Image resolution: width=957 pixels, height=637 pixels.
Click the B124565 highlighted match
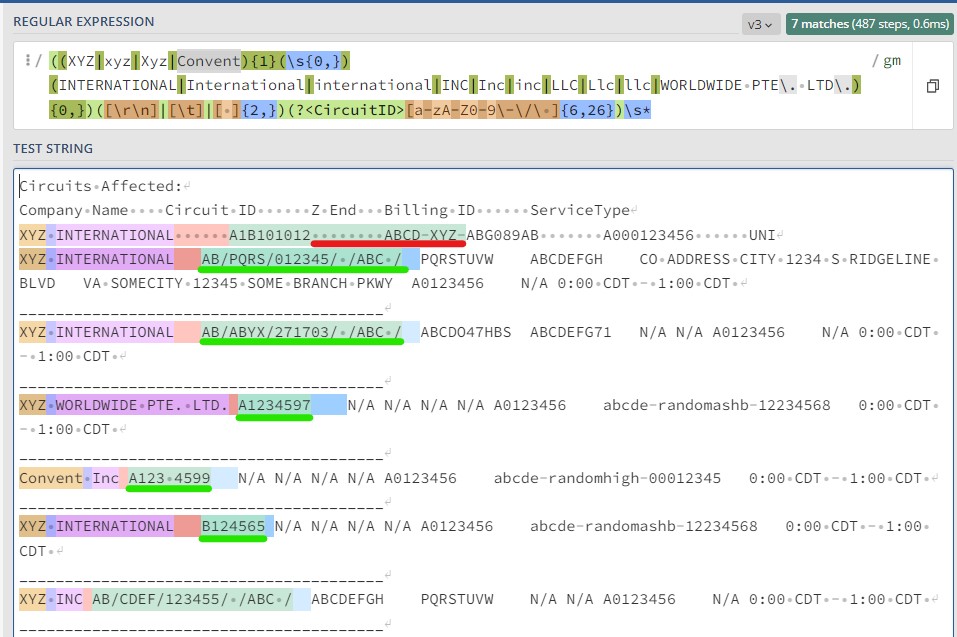pyautogui.click(x=233, y=526)
